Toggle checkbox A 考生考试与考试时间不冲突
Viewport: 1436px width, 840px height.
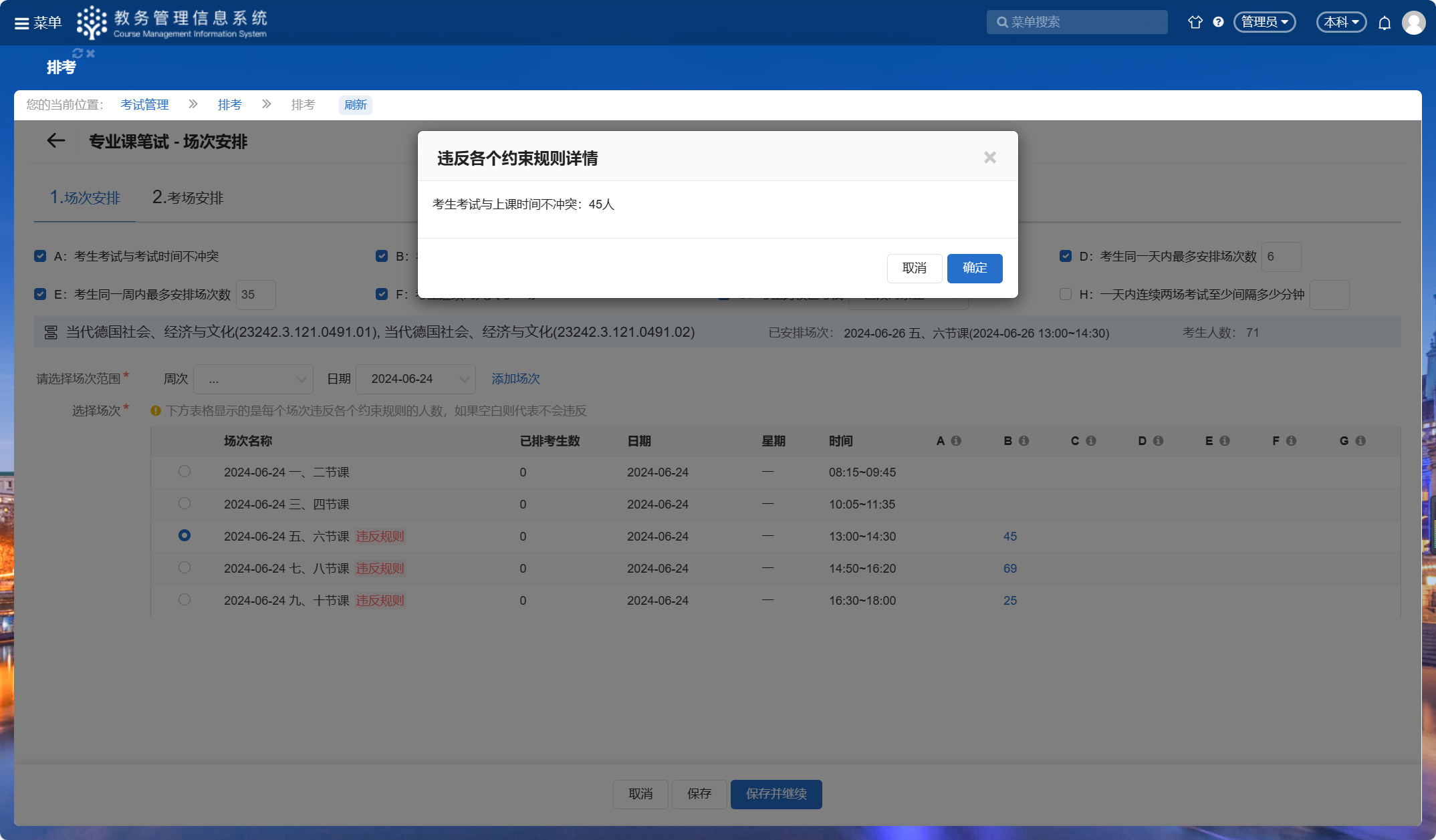coord(40,256)
